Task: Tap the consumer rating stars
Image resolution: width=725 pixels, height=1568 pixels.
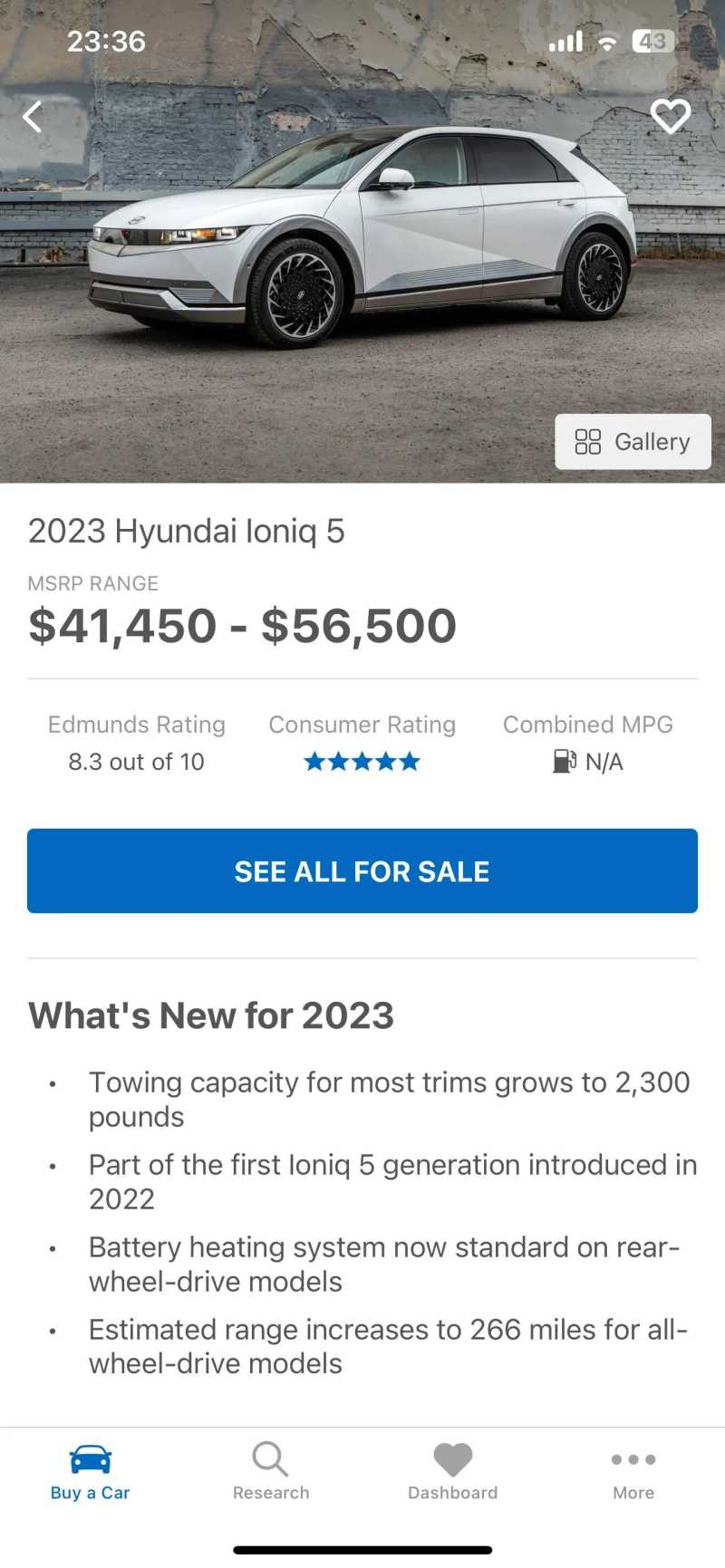Action: point(362,762)
